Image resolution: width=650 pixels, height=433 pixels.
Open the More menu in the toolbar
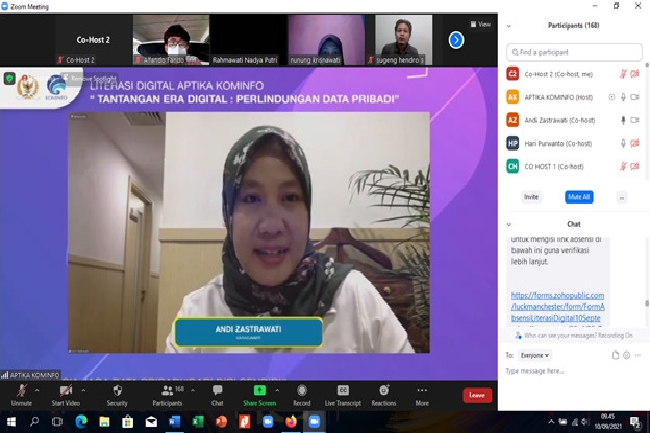tap(422, 390)
